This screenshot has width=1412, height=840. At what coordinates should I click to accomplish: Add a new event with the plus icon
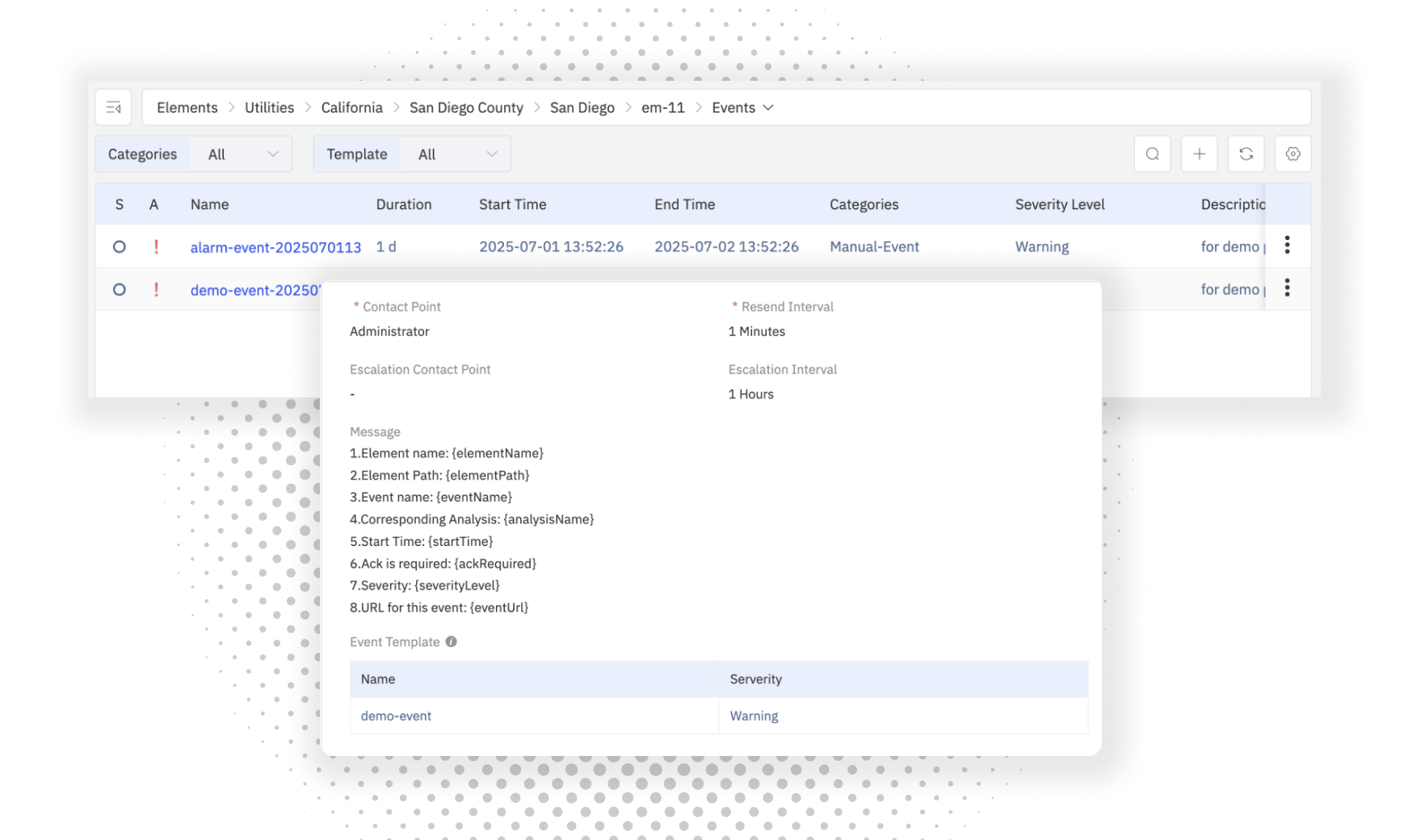(x=1199, y=153)
